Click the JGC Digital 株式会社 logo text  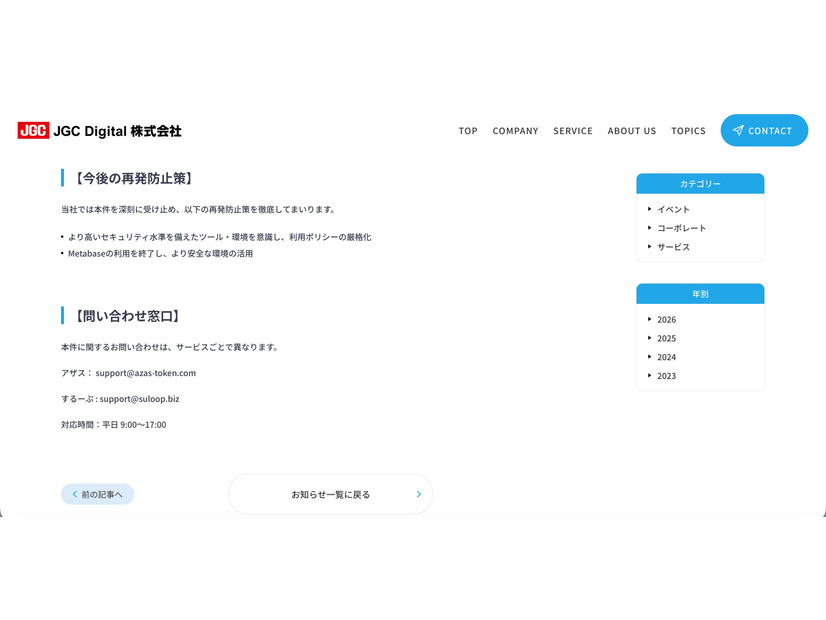pos(117,131)
